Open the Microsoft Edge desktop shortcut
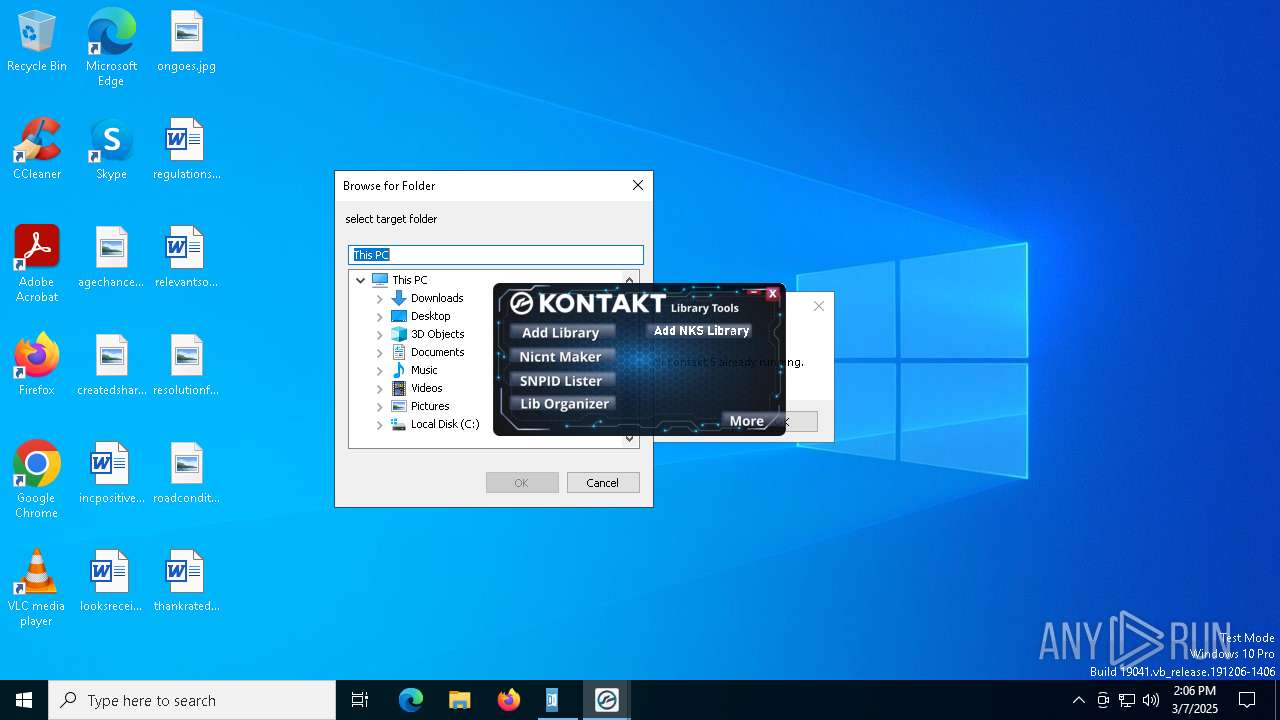Viewport: 1280px width, 720px height. pyautogui.click(x=111, y=48)
